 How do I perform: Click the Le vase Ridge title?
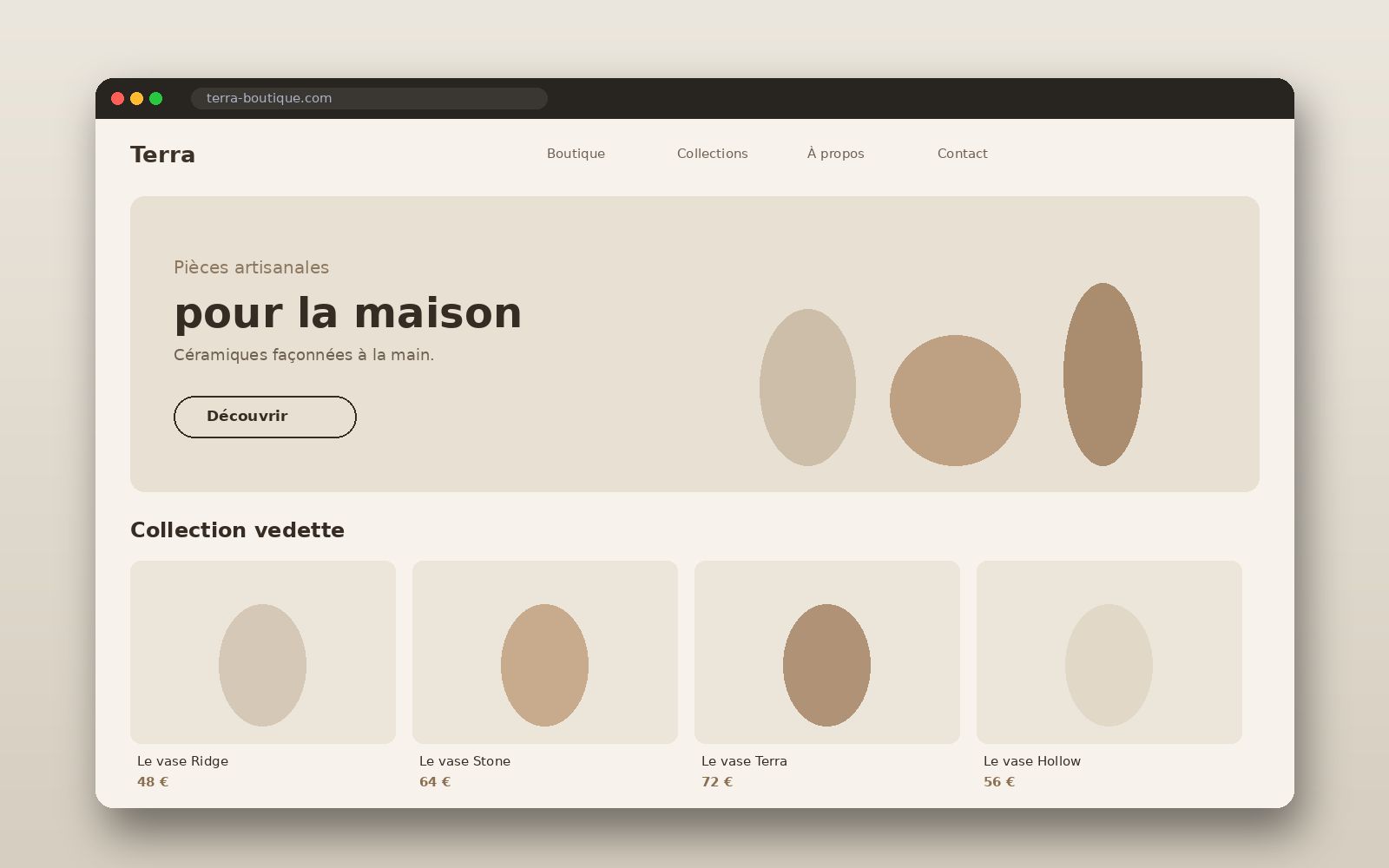(x=182, y=761)
